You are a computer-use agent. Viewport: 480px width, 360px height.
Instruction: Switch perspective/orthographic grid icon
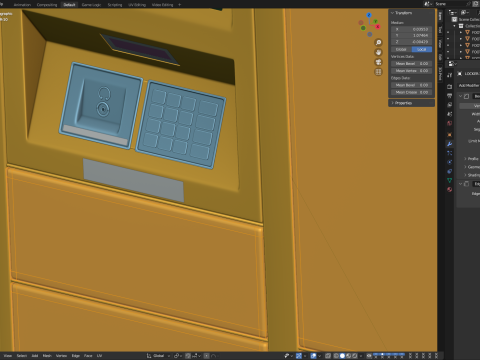pyautogui.click(x=378, y=72)
